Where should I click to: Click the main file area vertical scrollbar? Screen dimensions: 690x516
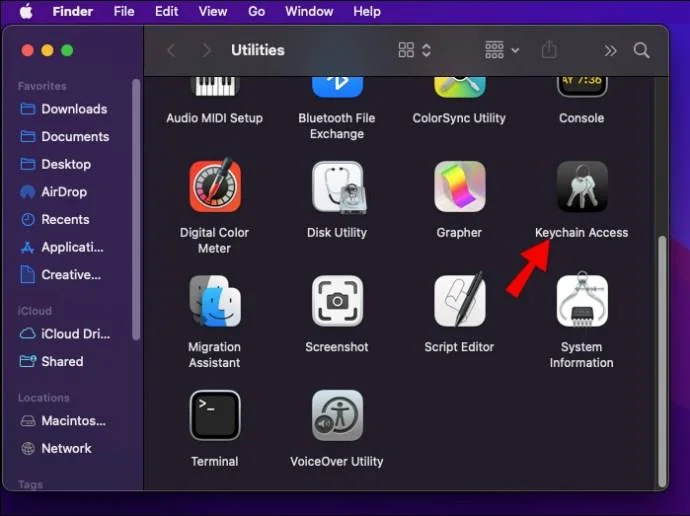(x=662, y=361)
